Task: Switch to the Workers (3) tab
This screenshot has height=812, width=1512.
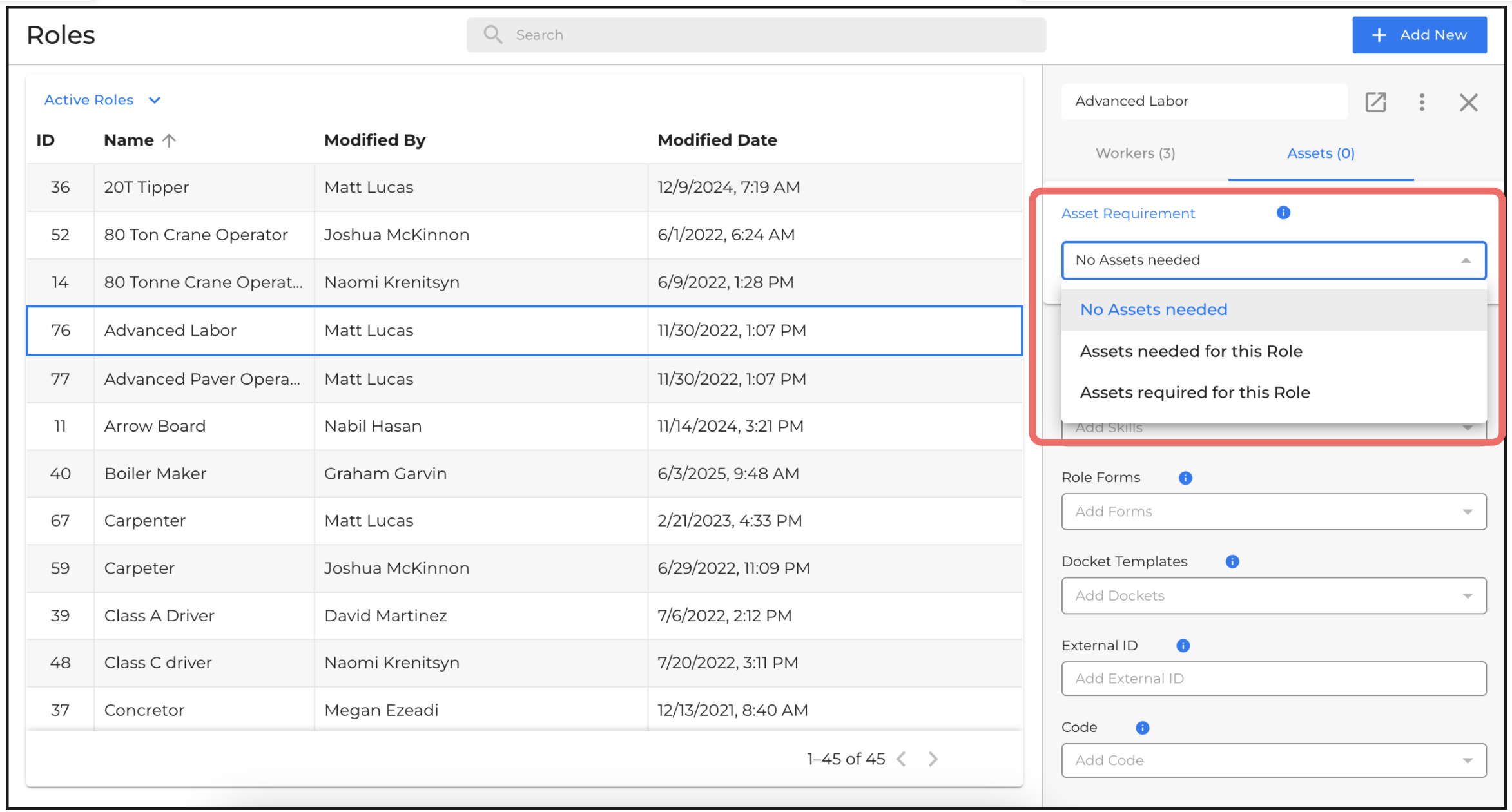Action: 1135,153
